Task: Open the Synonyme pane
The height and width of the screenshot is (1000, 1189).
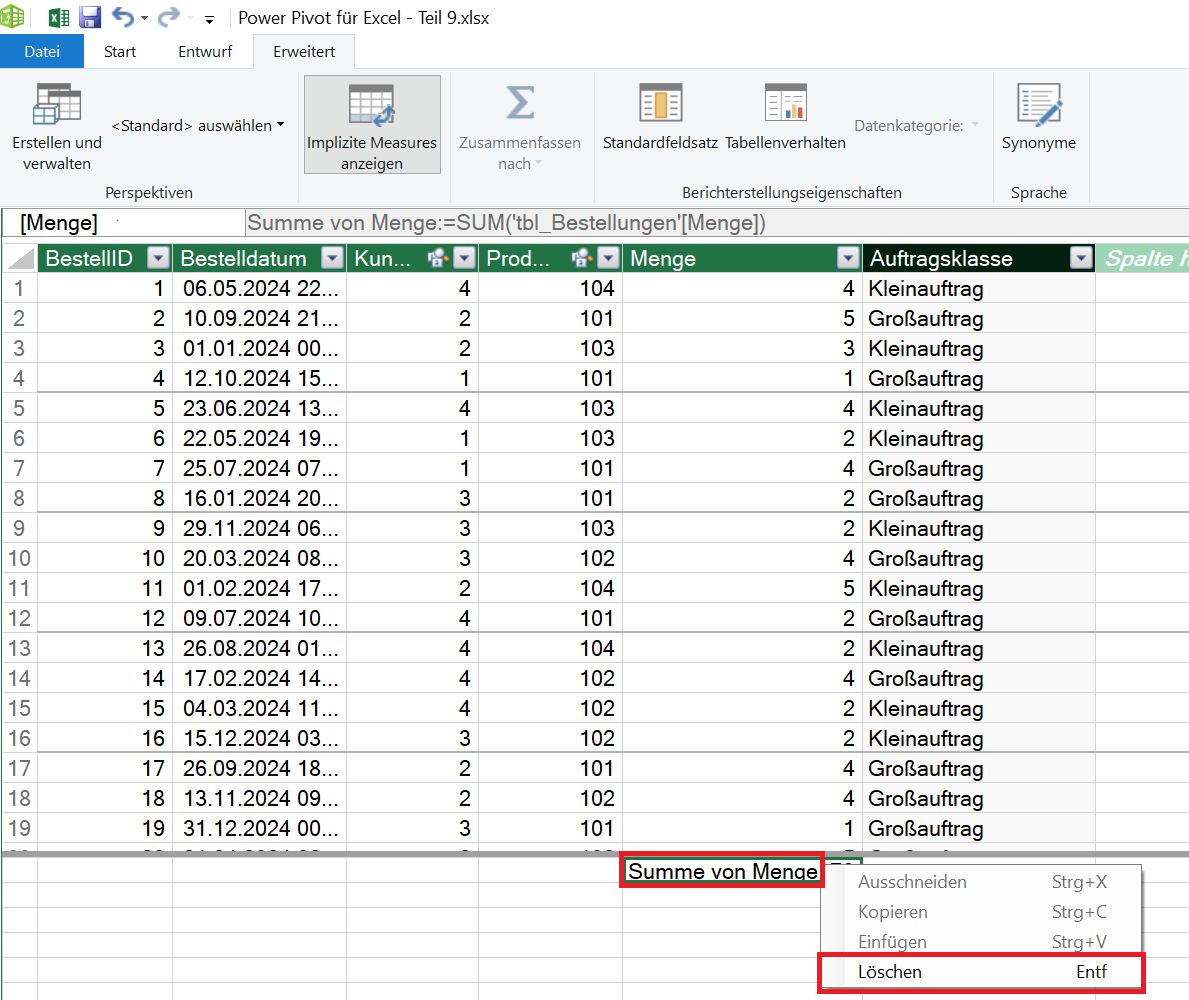Action: [x=1038, y=118]
